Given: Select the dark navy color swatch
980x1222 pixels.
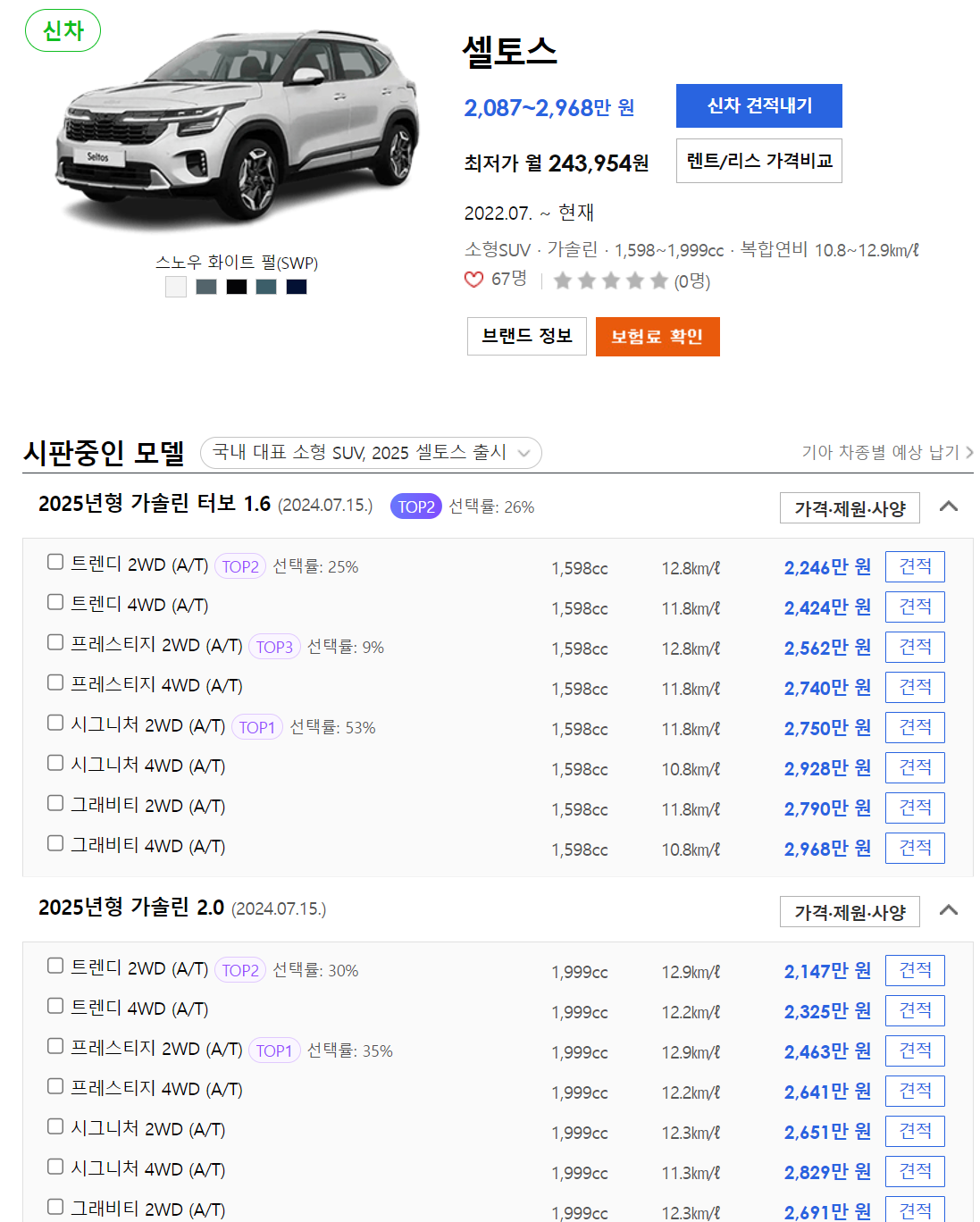Looking at the screenshot, I should click(x=297, y=287).
